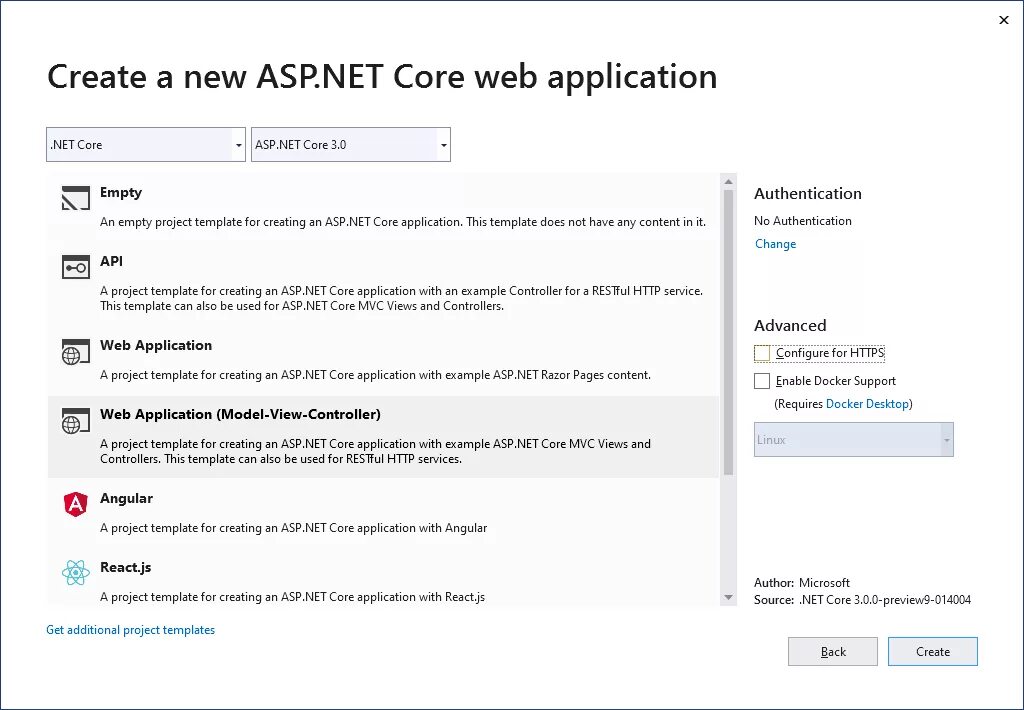Screen dimensions: 1024x710
Task: Click the Empty template icon
Action: coord(76,198)
